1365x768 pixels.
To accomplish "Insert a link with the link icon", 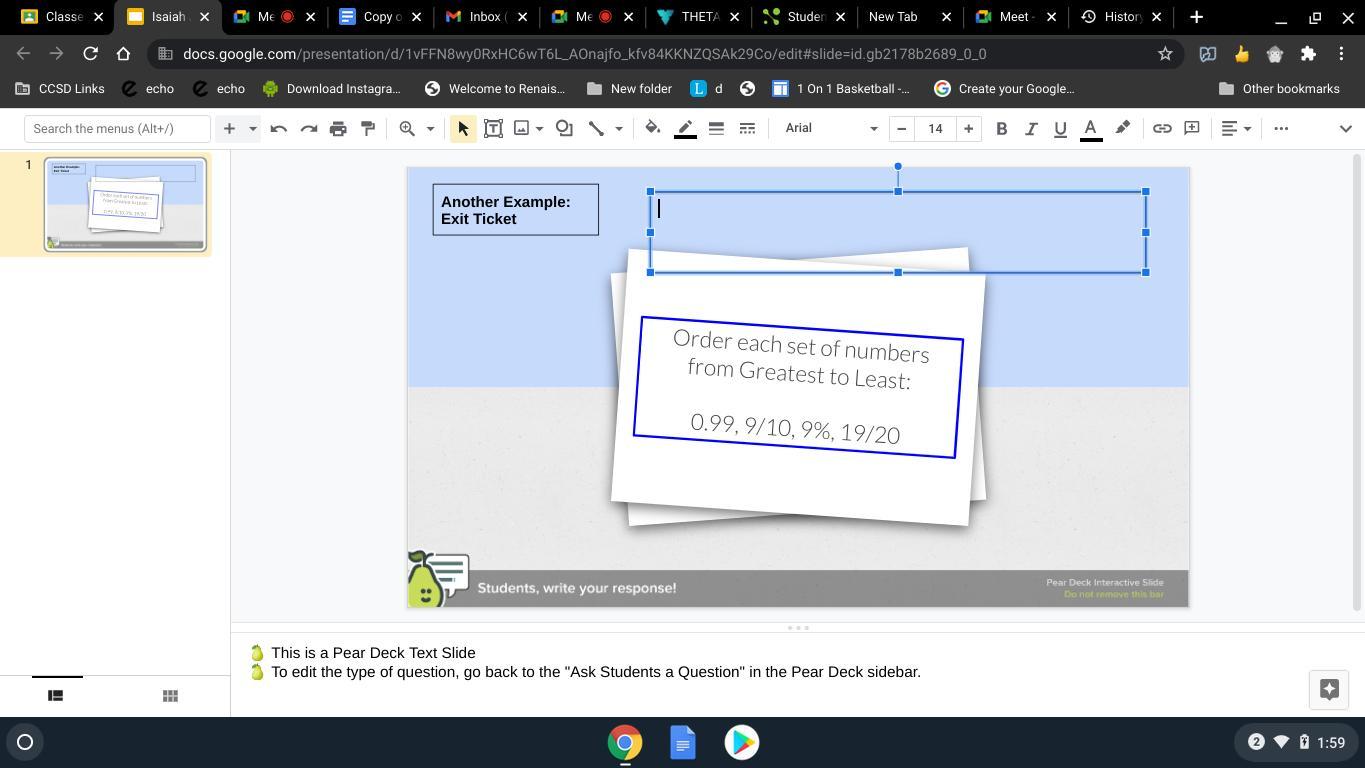I will point(1162,128).
